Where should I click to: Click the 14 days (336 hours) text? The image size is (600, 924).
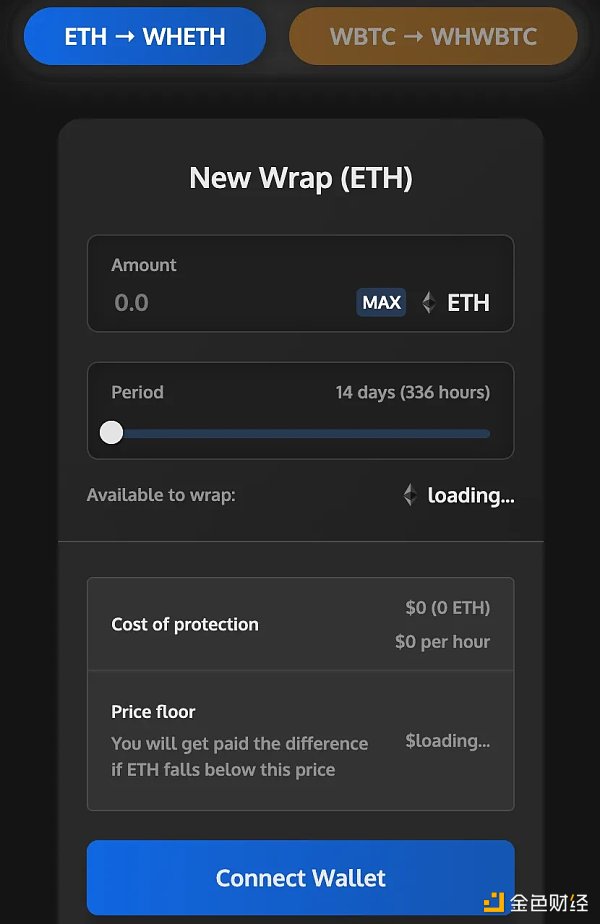click(412, 392)
